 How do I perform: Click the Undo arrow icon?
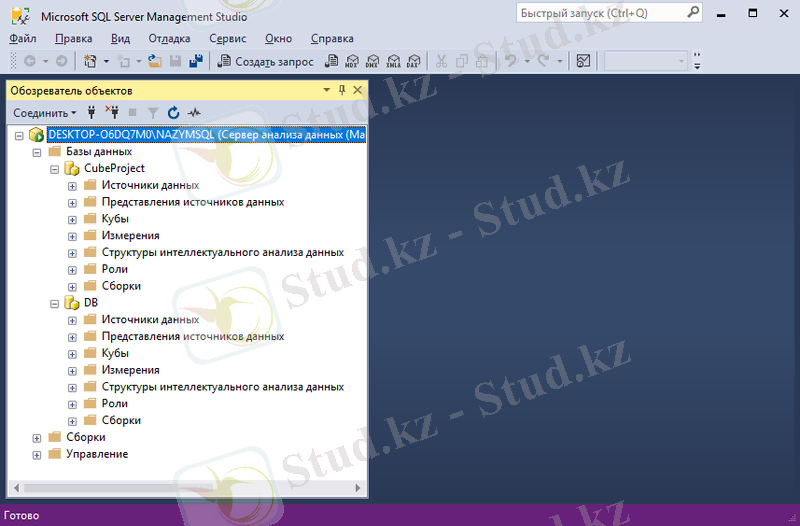coord(511,61)
